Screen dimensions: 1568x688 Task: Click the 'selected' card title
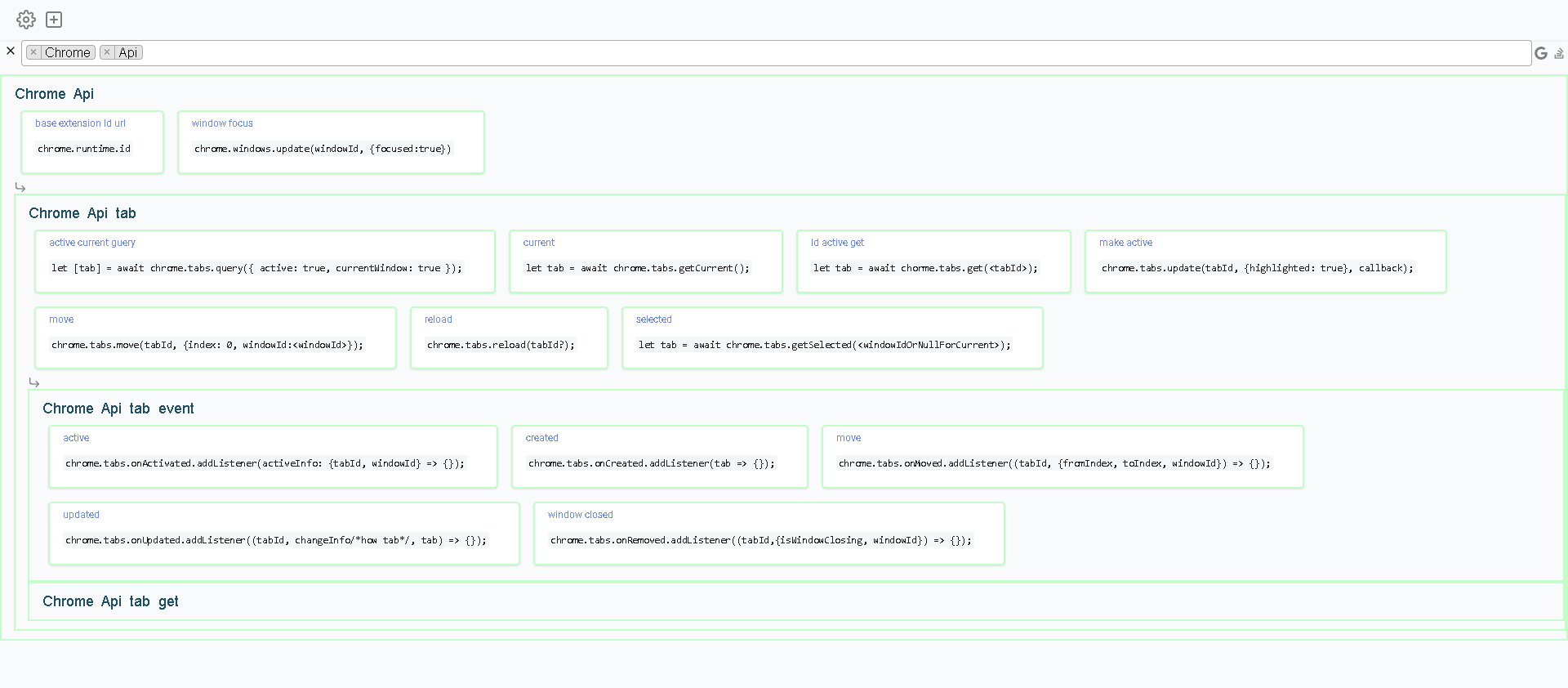point(653,319)
